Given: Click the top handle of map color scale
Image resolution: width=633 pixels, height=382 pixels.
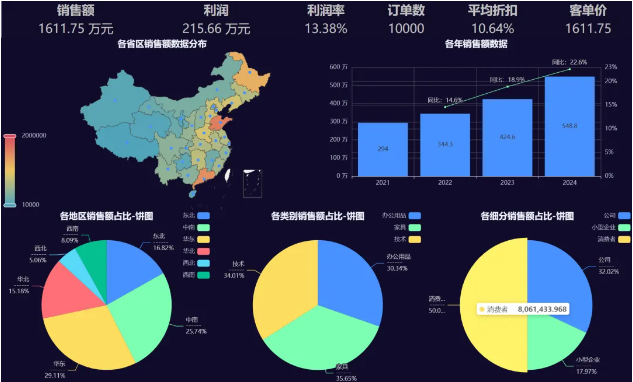Looking at the screenshot, I should coord(10,136).
